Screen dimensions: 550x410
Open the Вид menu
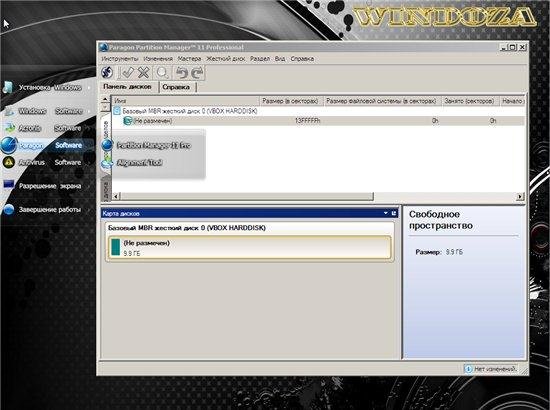[280, 59]
